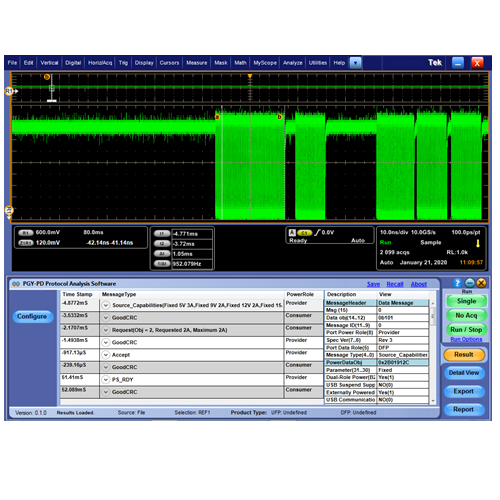The width and height of the screenshot is (500, 500).
Task: Click the 10.0ms/div timebase readout
Action: [x=394, y=232]
